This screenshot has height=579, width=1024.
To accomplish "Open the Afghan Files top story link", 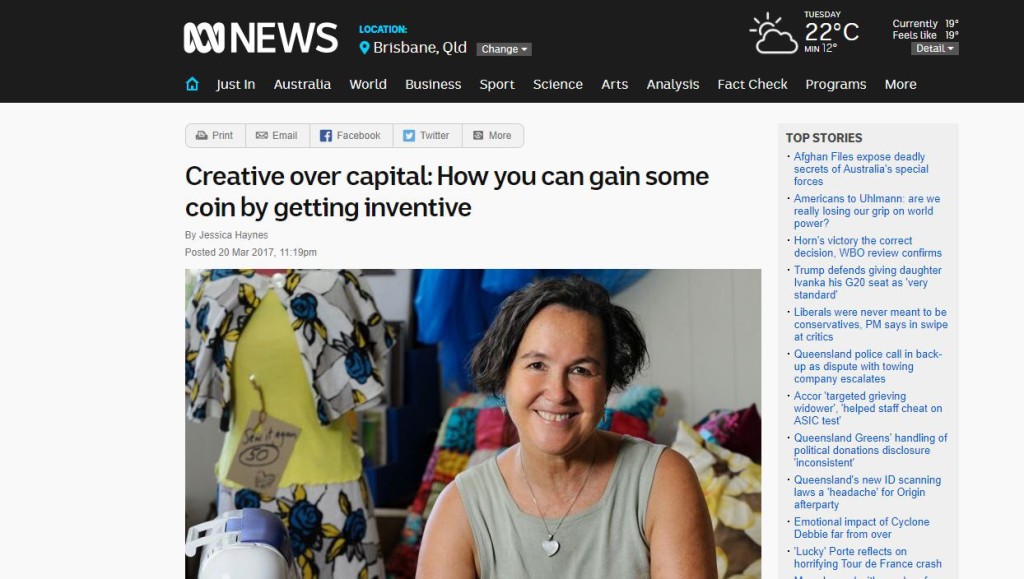I will coord(861,169).
